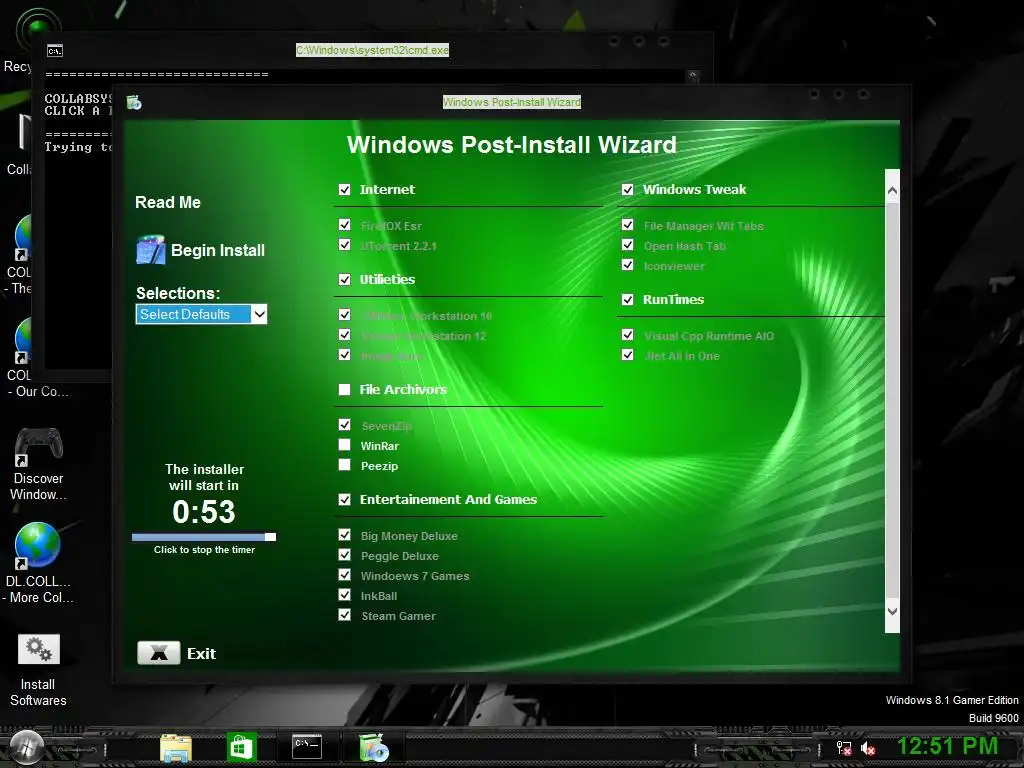The height and width of the screenshot is (768, 1024).
Task: Click the network tray icon
Action: 844,748
